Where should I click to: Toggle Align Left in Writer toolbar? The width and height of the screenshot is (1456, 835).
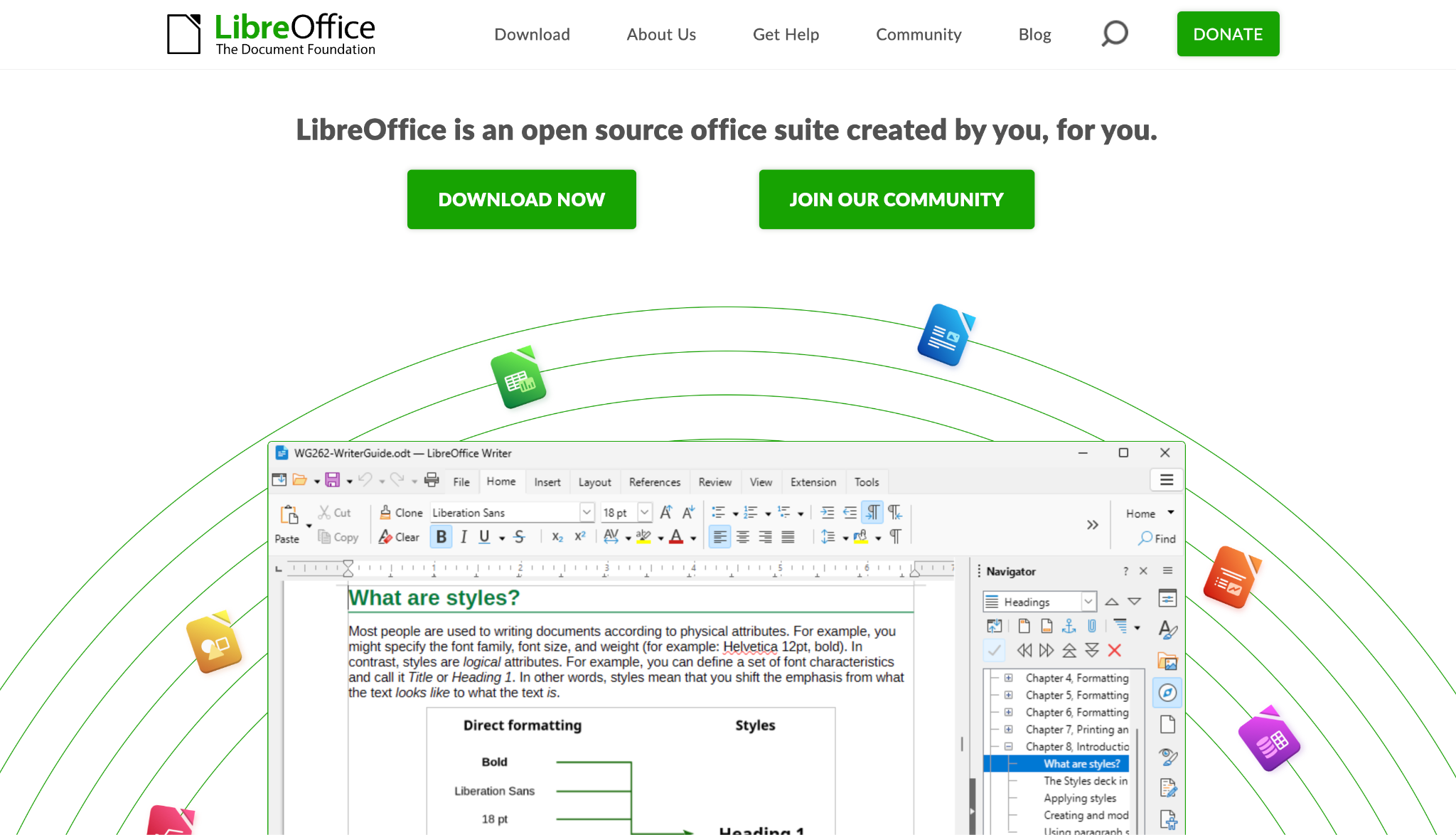pos(720,537)
